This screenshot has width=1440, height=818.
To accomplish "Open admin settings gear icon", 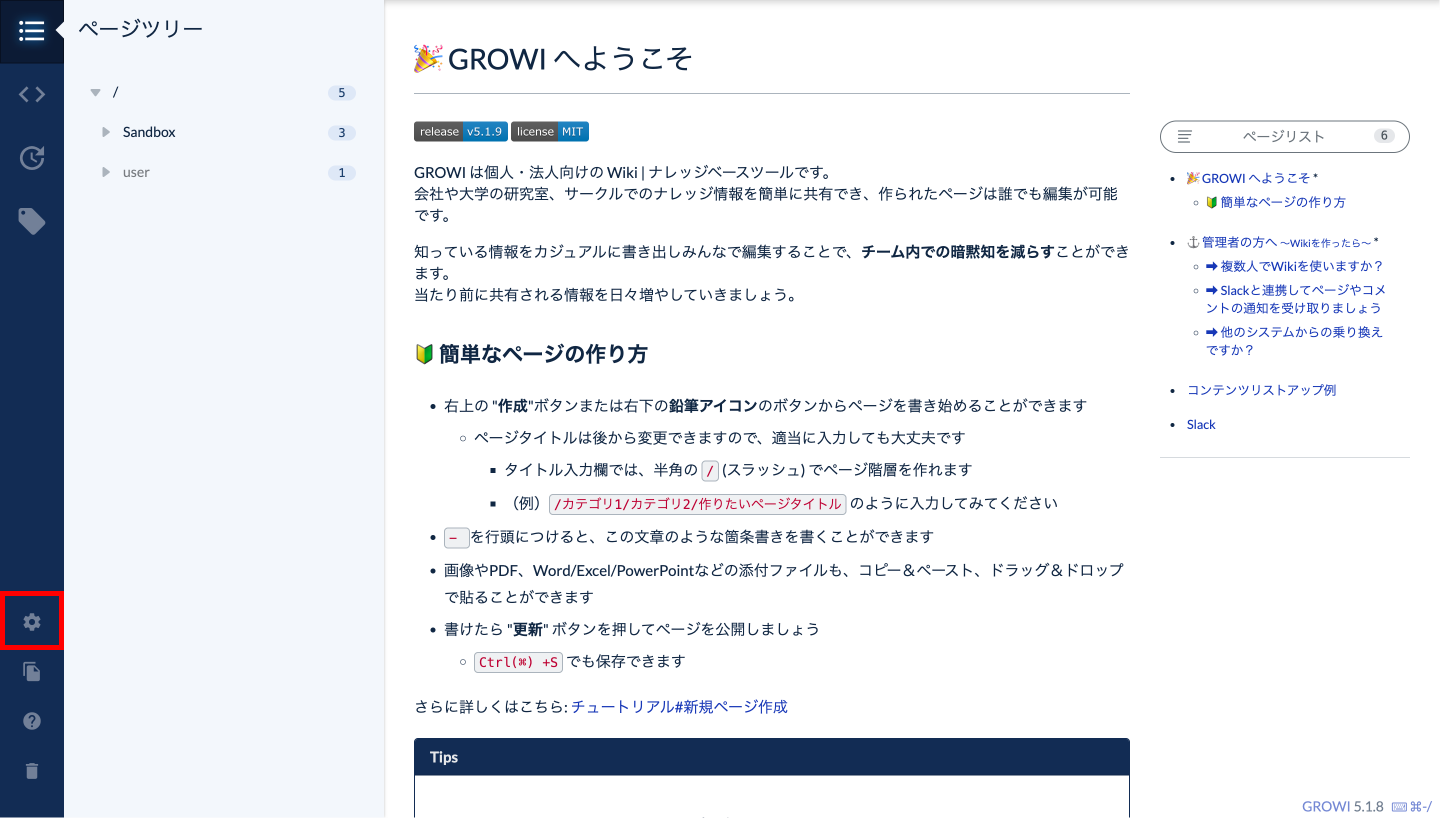I will (32, 622).
